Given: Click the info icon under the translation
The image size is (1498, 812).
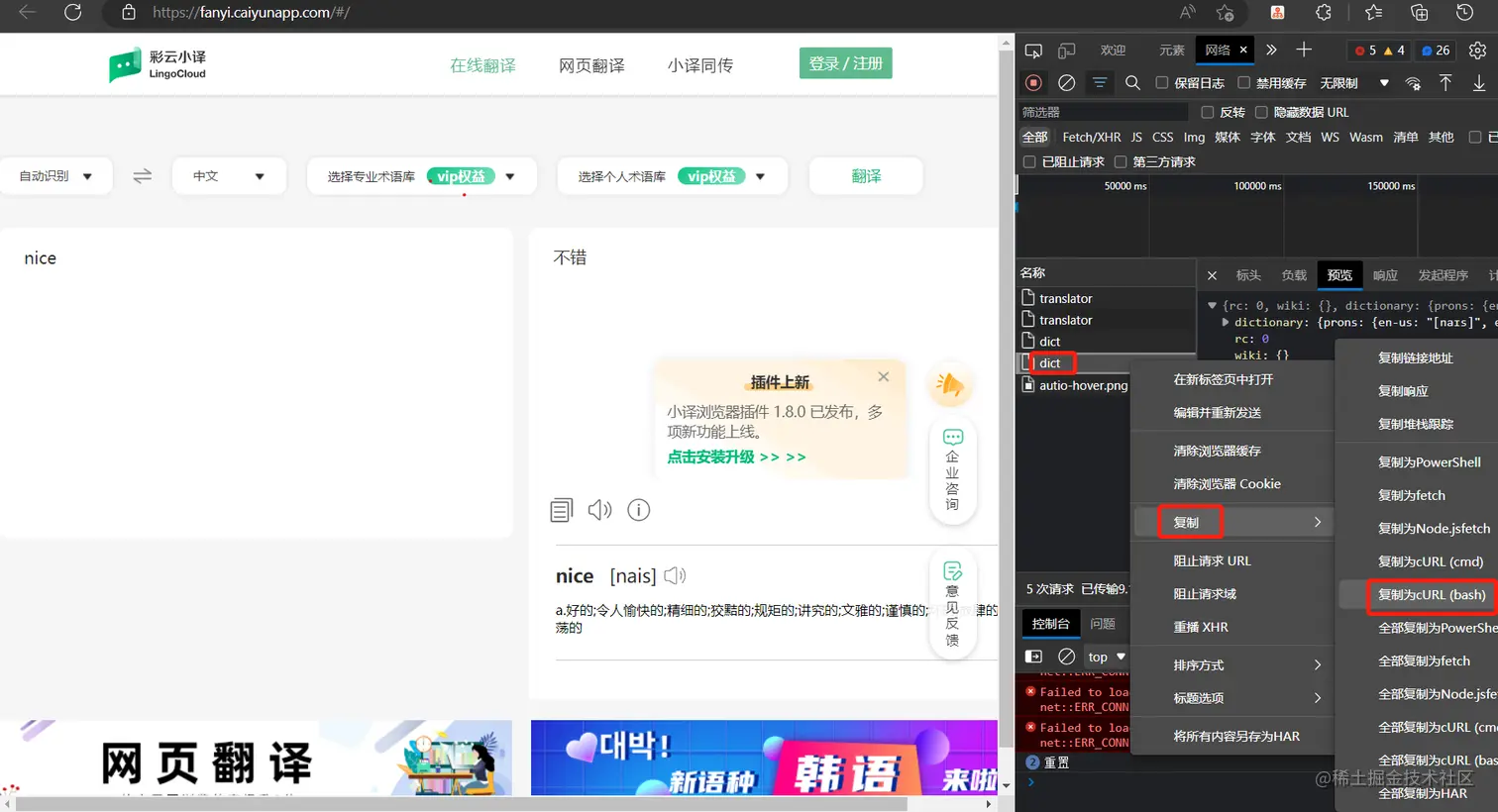Looking at the screenshot, I should click(x=639, y=510).
